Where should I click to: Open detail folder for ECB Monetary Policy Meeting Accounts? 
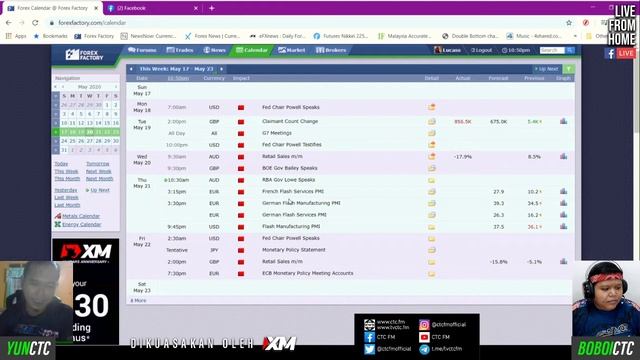tap(431, 274)
